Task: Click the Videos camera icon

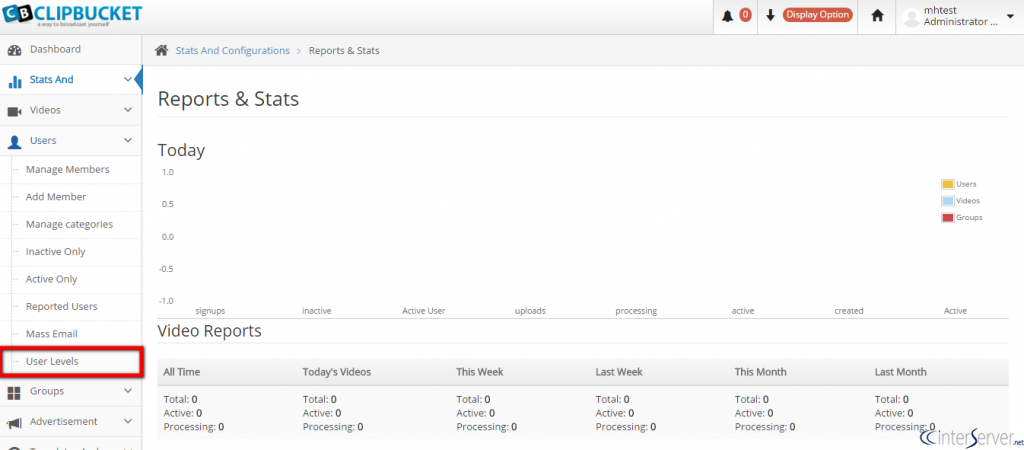Action: pyautogui.click(x=14, y=112)
